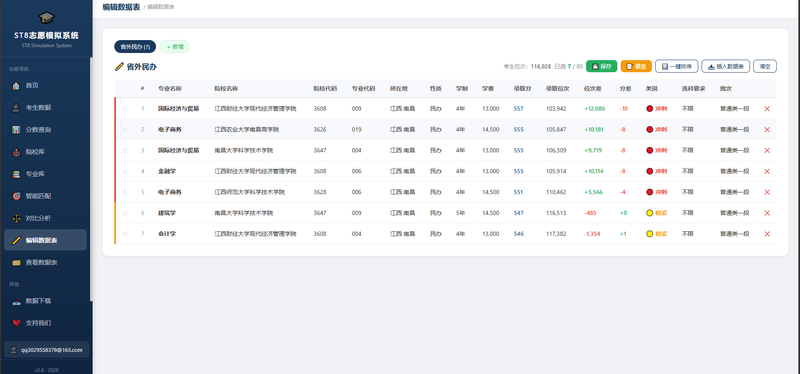This screenshot has height=374, width=800.
Task: Delete row 3 国际经济与贸易 with red X
Action: coord(767,151)
